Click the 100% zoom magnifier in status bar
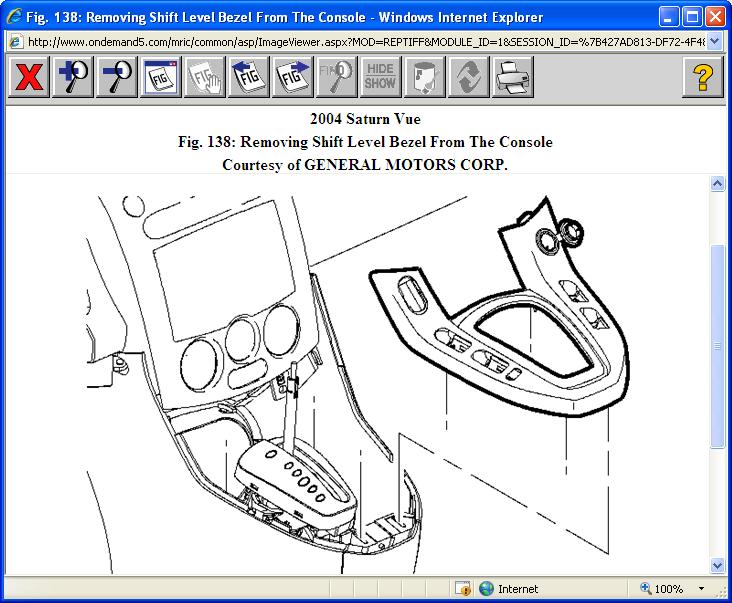Viewport: 732px width, 603px height. 646,588
